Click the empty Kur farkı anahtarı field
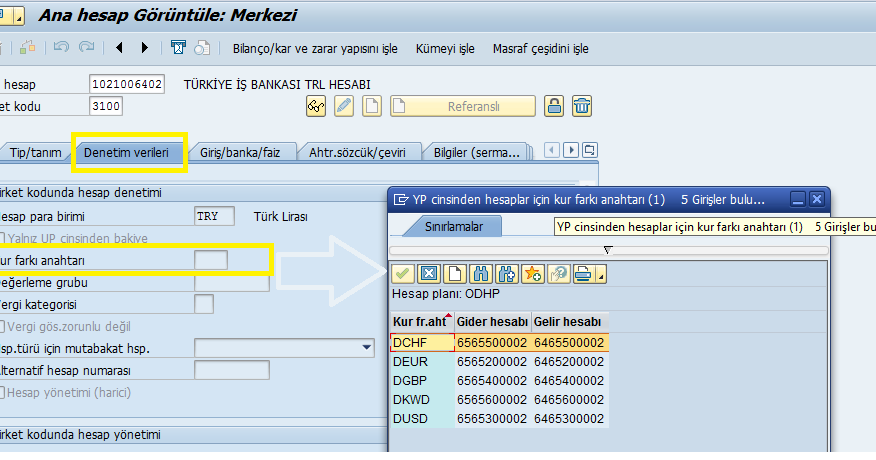The width and height of the screenshot is (876, 460). 211,260
